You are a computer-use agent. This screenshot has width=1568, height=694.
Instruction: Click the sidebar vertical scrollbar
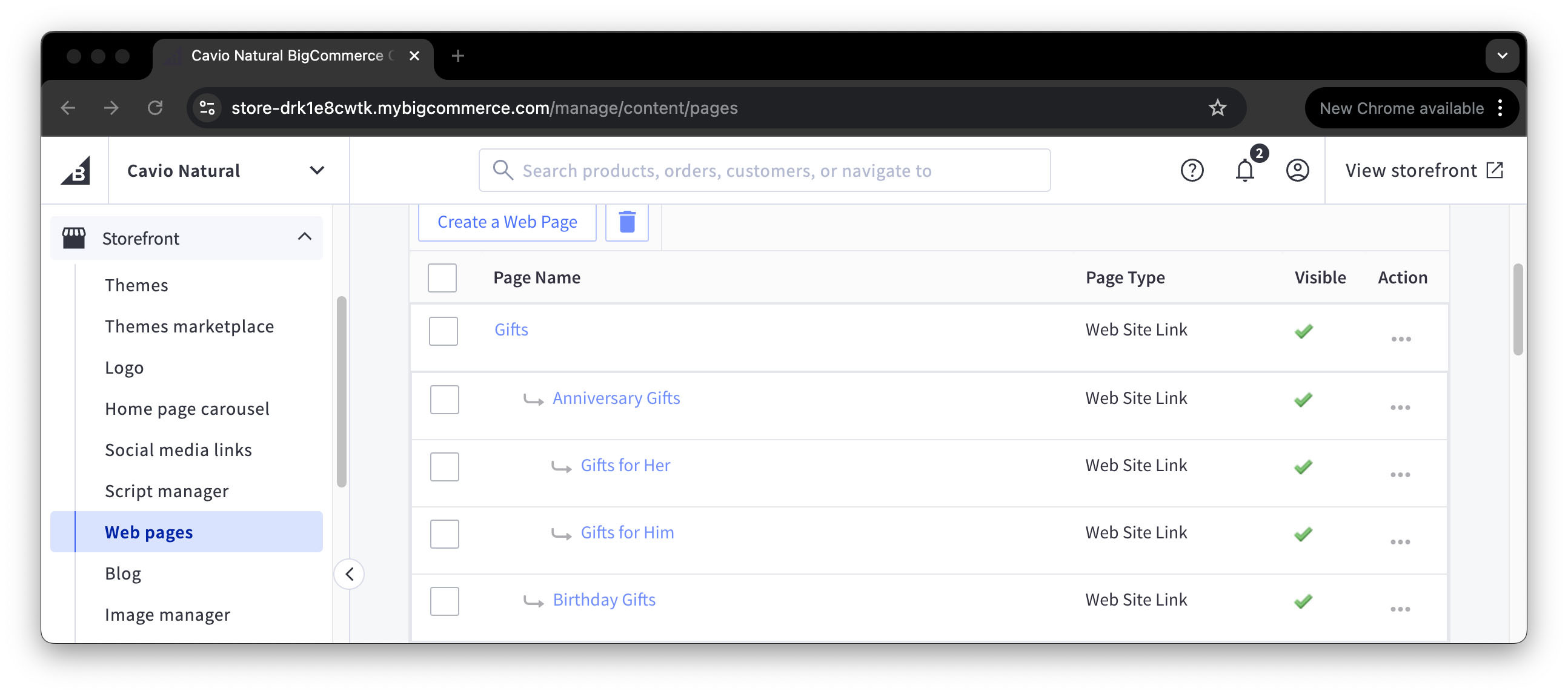coord(342,392)
